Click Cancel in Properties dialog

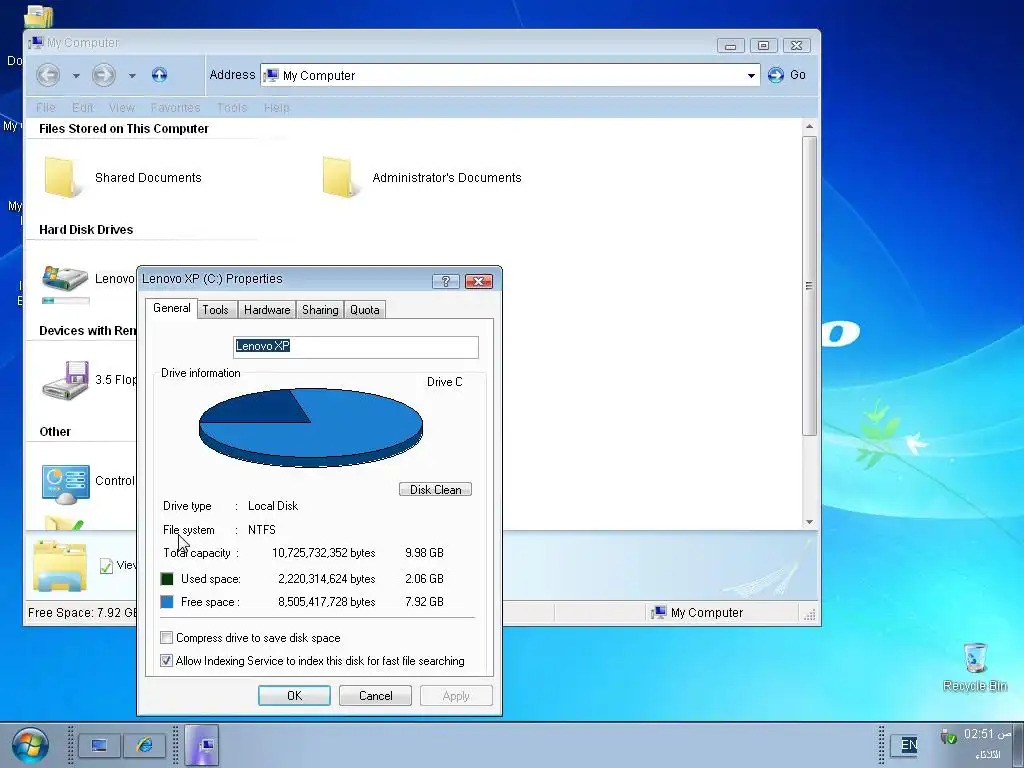click(x=376, y=696)
